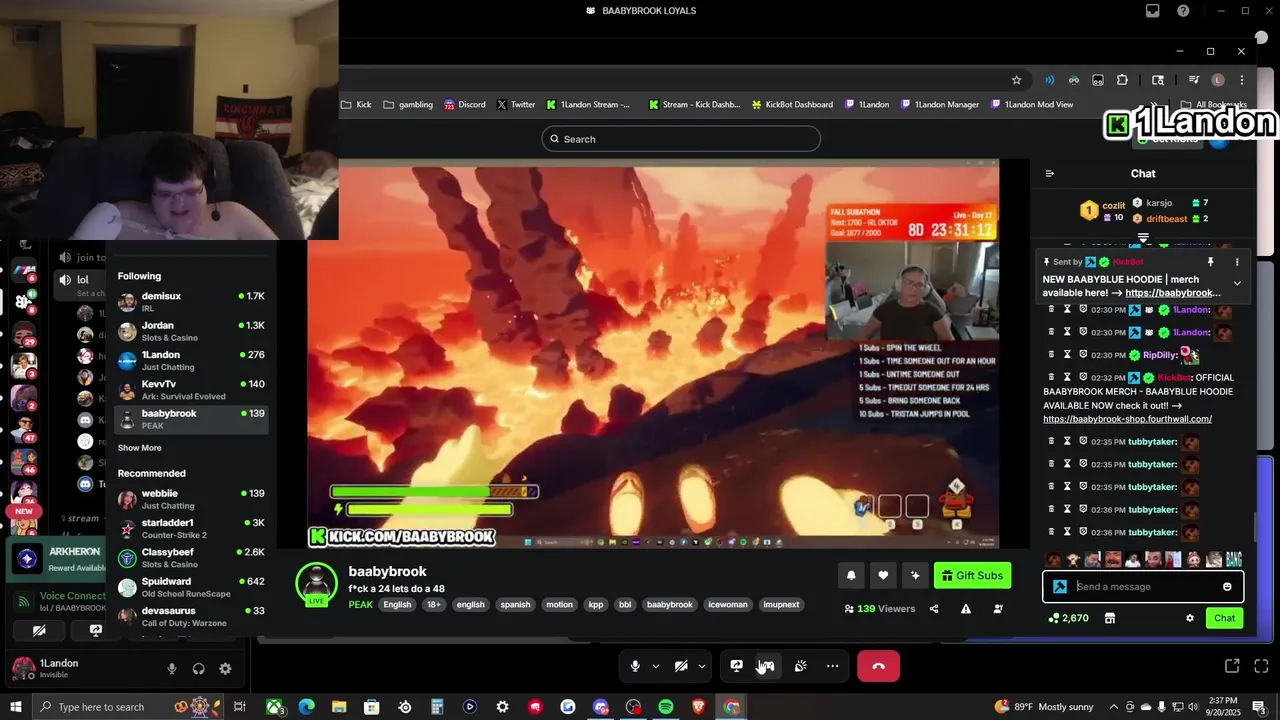Click the sparkle icon next to heart
This screenshot has width=1280, height=720.
coord(914,575)
